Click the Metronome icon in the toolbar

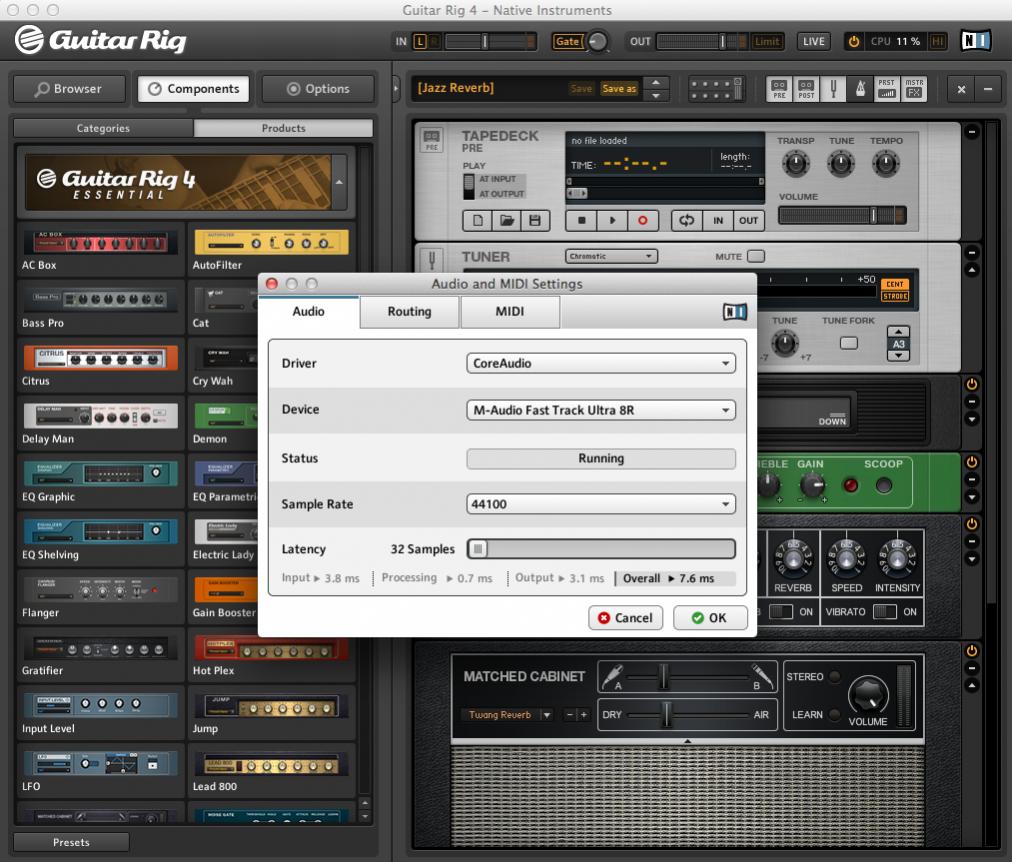(859, 89)
